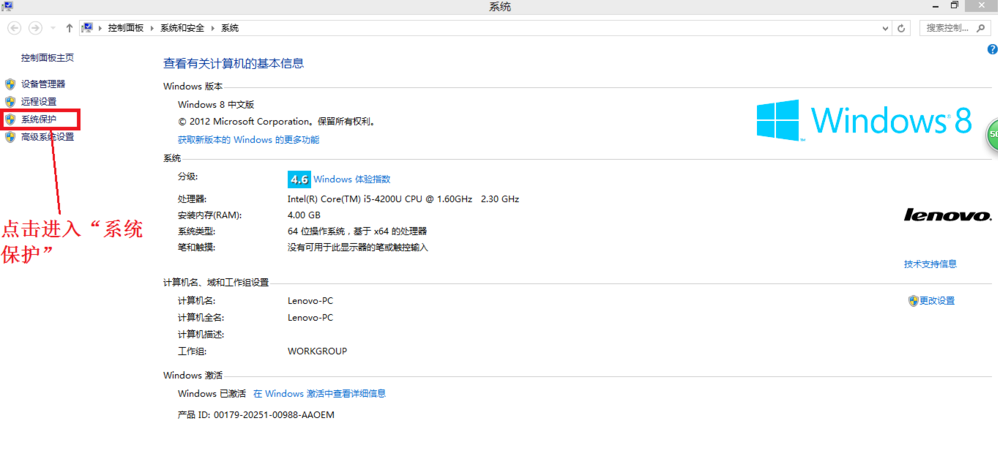Click the 4.6 rating badge

click(x=299, y=180)
